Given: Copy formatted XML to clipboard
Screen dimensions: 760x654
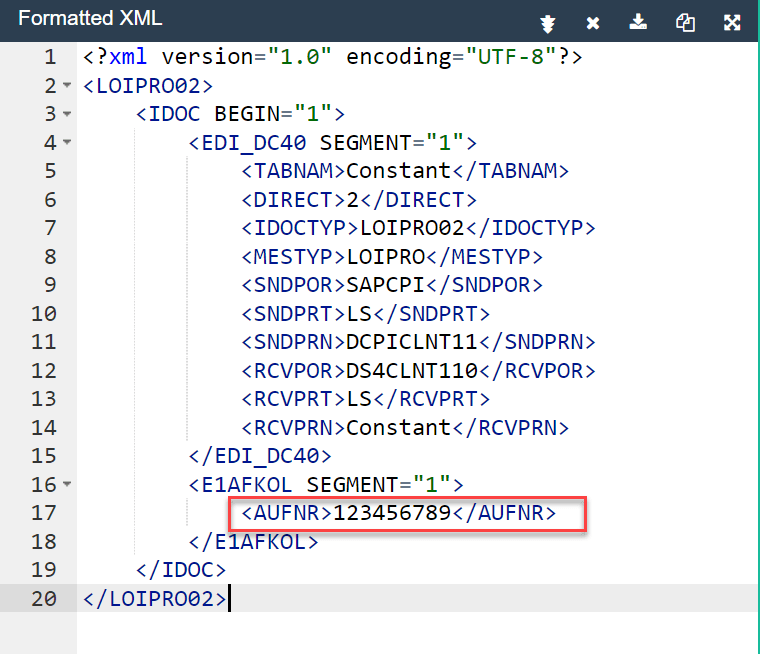Looking at the screenshot, I should click(685, 22).
